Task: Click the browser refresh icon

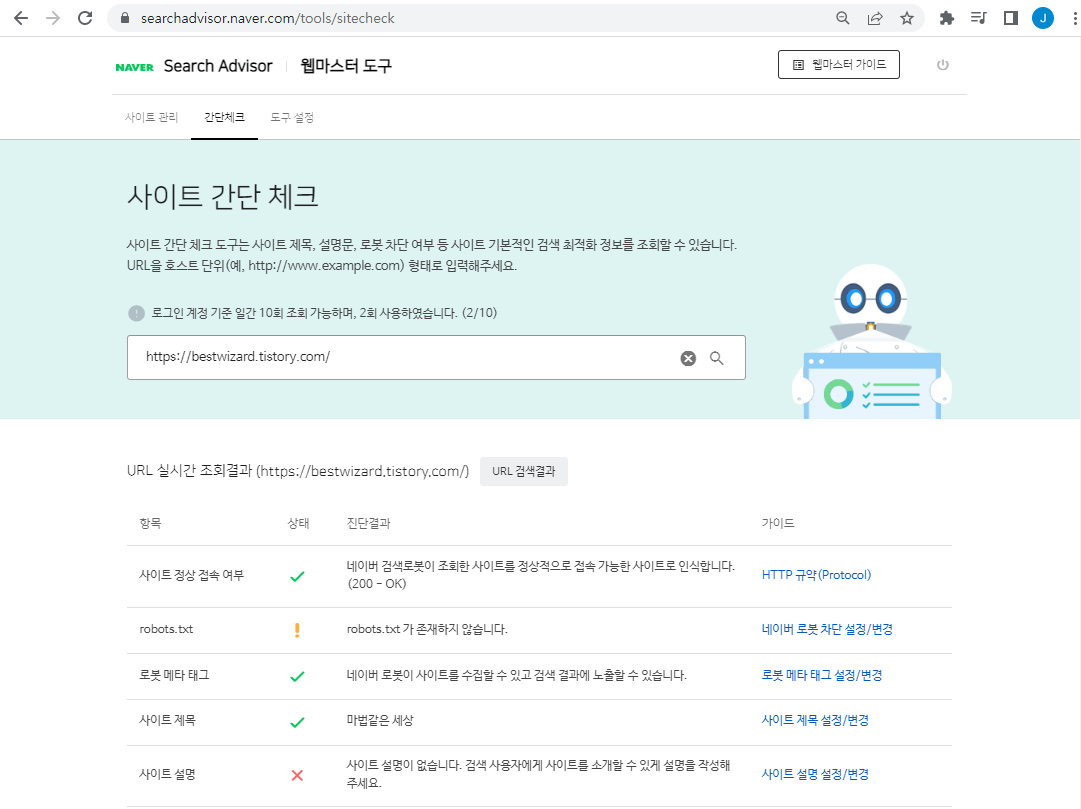Action: [84, 17]
